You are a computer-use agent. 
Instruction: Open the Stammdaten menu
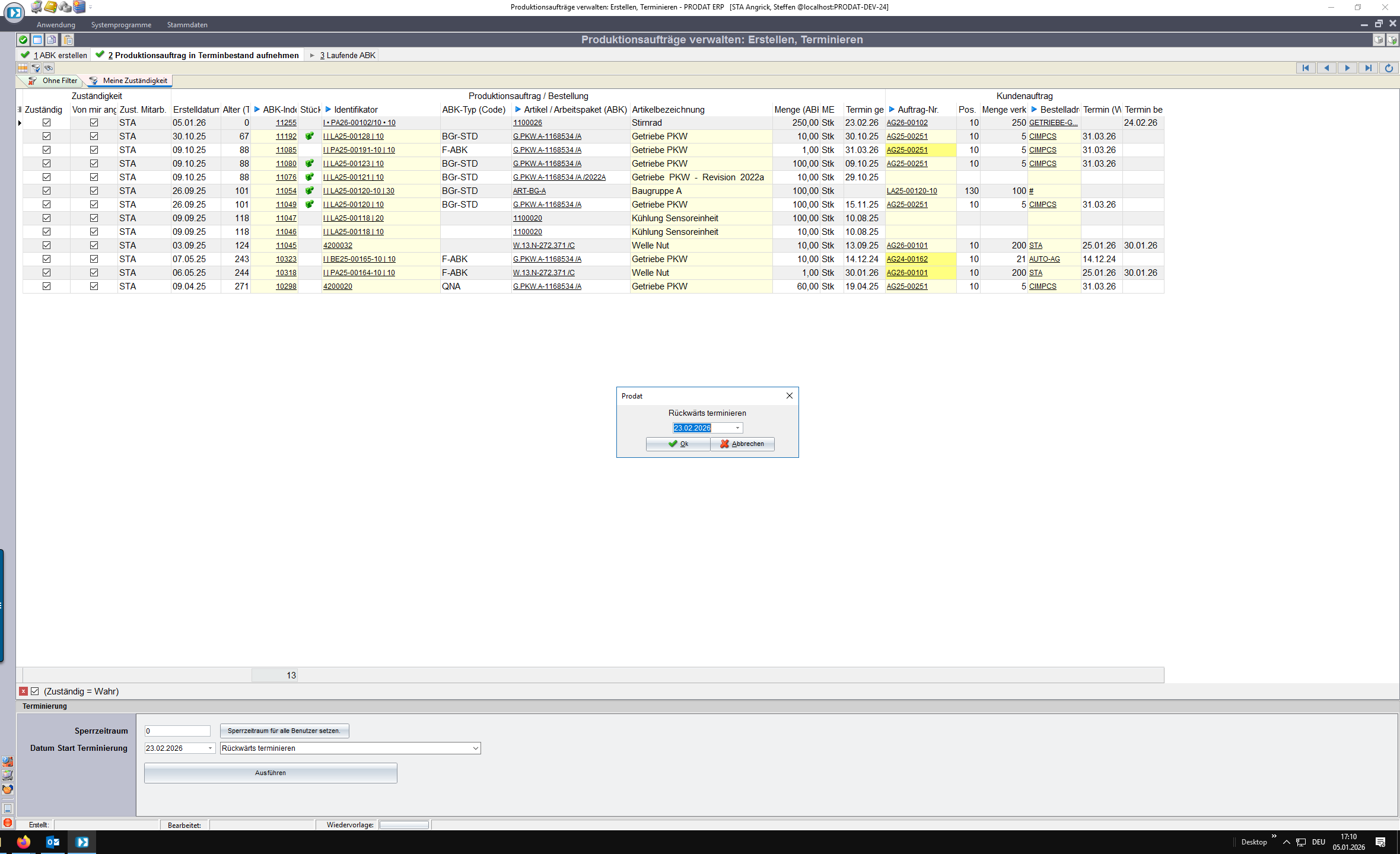tap(187, 25)
